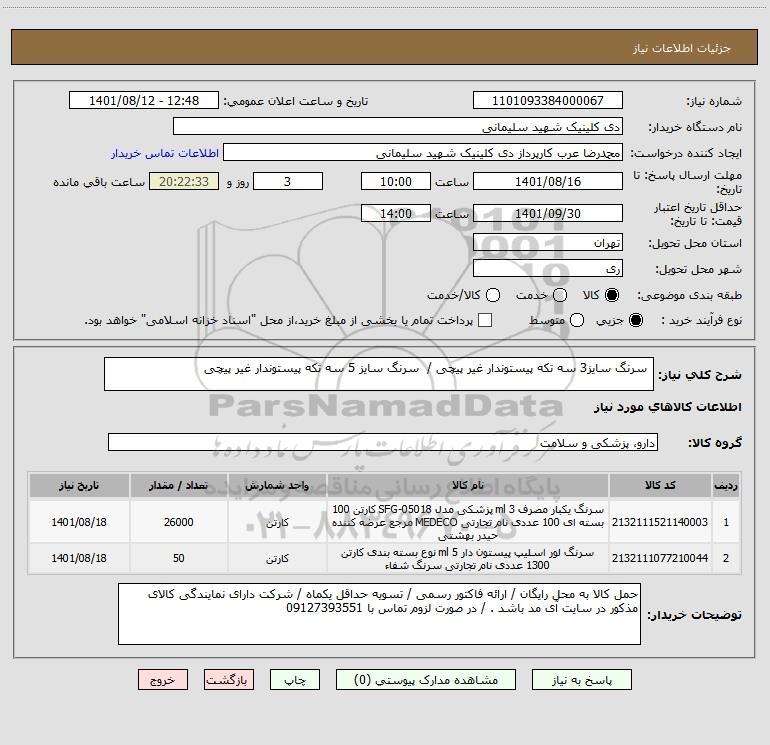770x745 pixels.
Task: Click the واحد شمارش column header
Action: (277, 485)
